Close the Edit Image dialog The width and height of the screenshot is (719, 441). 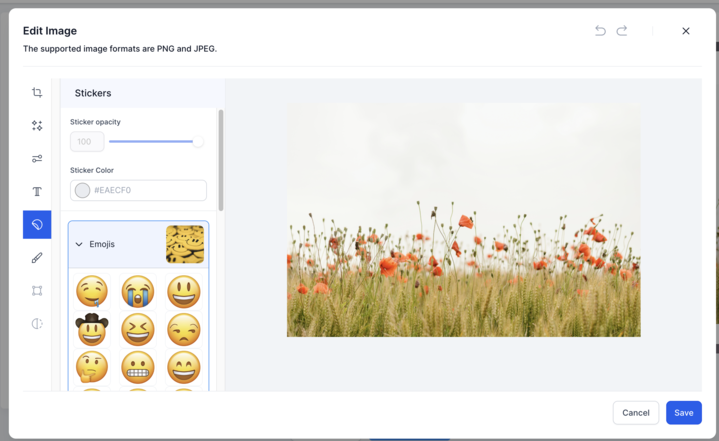coord(686,31)
